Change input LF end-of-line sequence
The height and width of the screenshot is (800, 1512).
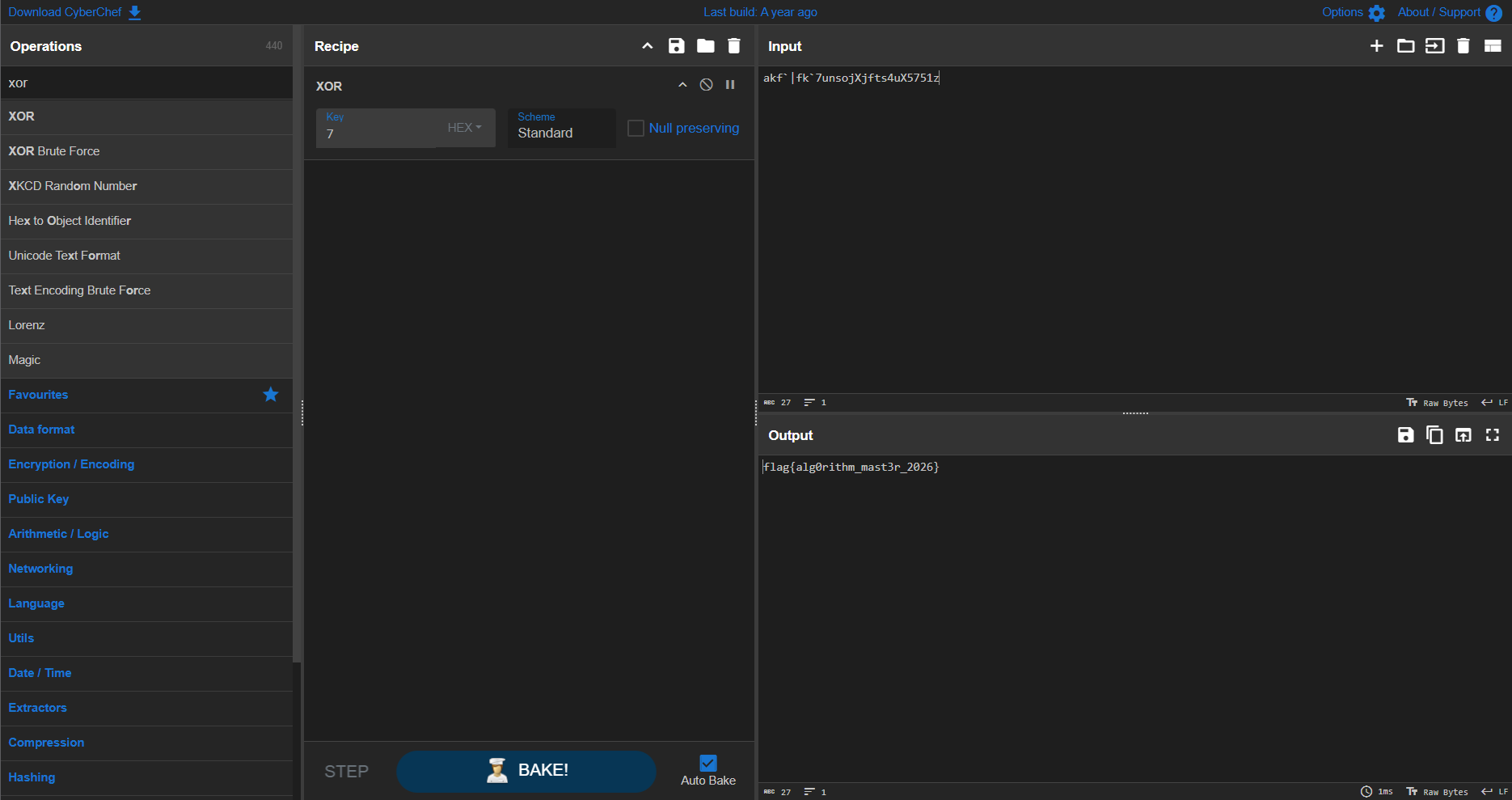[x=1494, y=403]
